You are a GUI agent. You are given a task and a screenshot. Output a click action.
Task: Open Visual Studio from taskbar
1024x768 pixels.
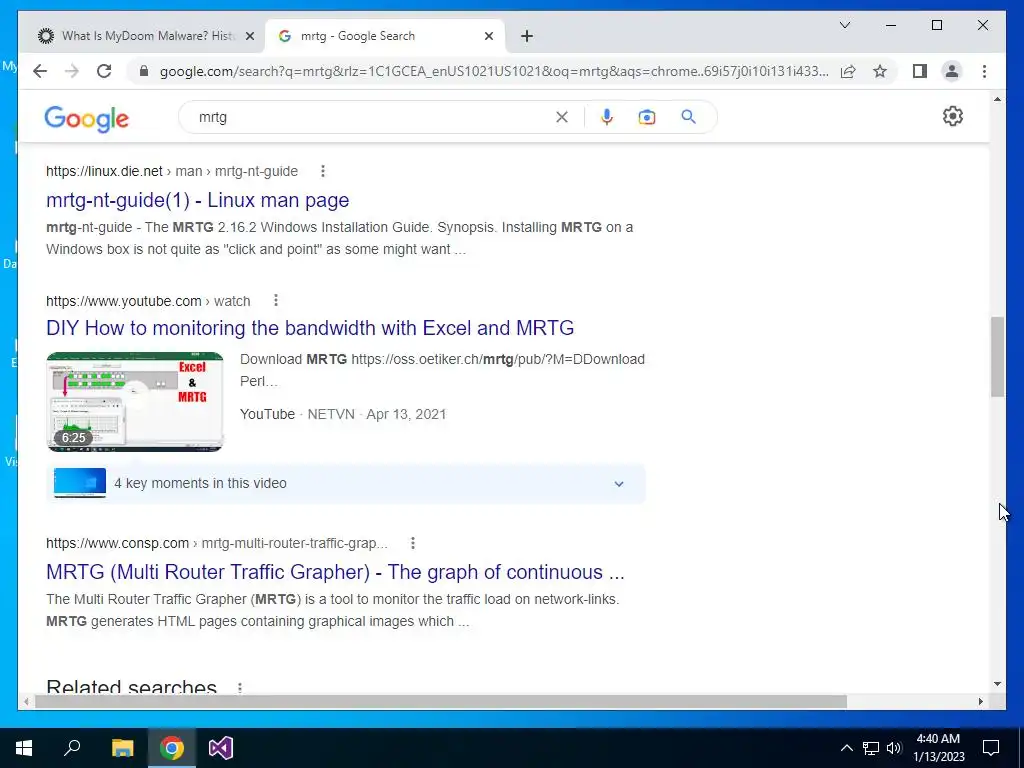point(221,748)
